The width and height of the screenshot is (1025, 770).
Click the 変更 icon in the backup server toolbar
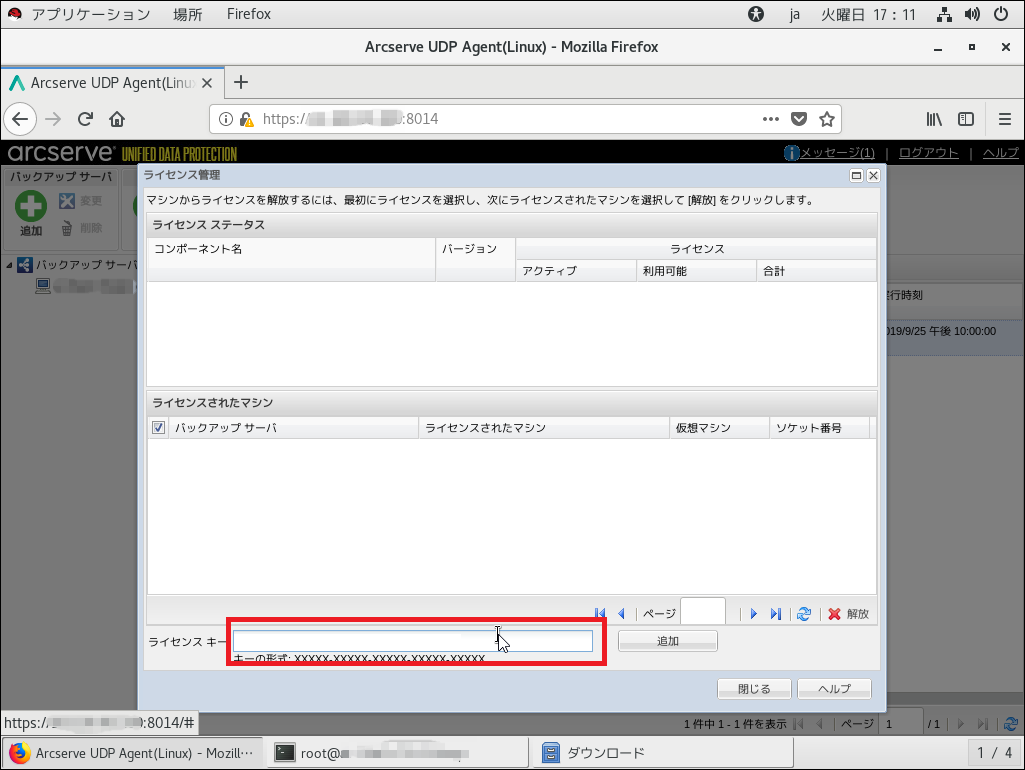[x=67, y=201]
